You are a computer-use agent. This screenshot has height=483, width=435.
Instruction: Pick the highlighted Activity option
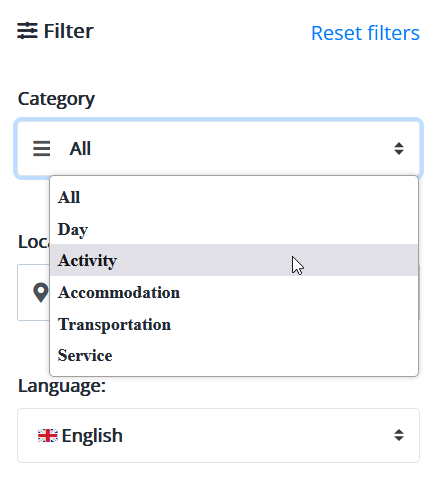click(234, 260)
